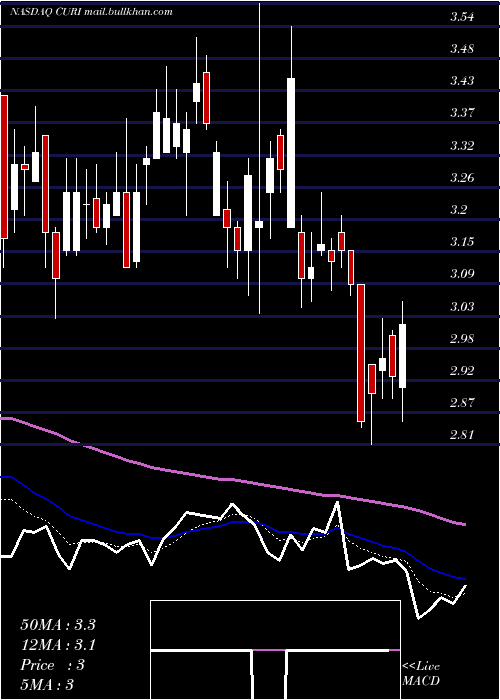Click the 3.15 price axis label
This screenshot has width=500, height=700.
(462, 242)
